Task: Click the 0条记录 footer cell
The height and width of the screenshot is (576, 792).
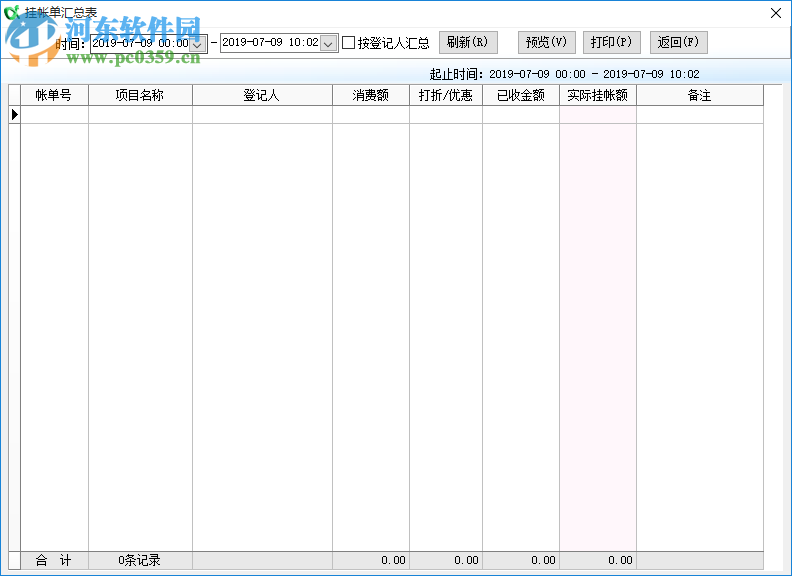Action: (x=140, y=560)
